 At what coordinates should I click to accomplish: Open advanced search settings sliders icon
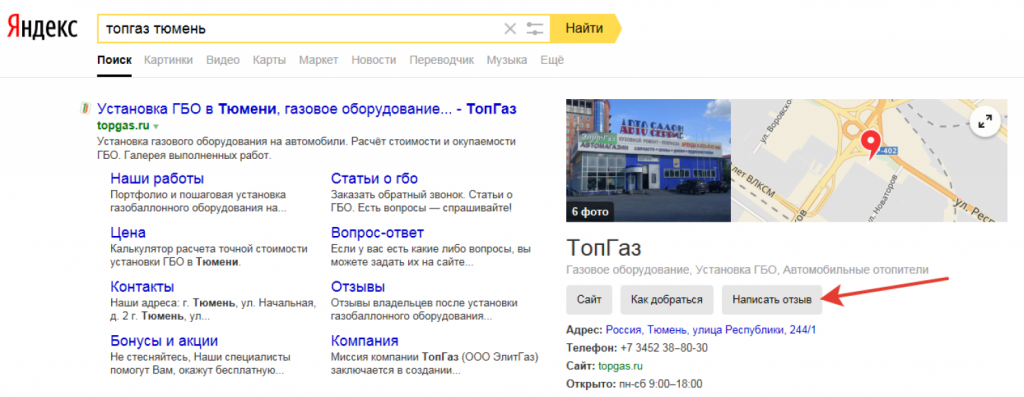[535, 29]
